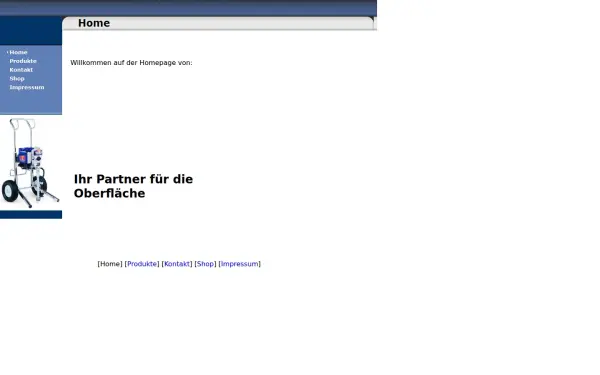Click 'Willkommen auf der Homepage von:' text
Image resolution: width=600 pixels, height=375 pixels.
click(x=131, y=62)
